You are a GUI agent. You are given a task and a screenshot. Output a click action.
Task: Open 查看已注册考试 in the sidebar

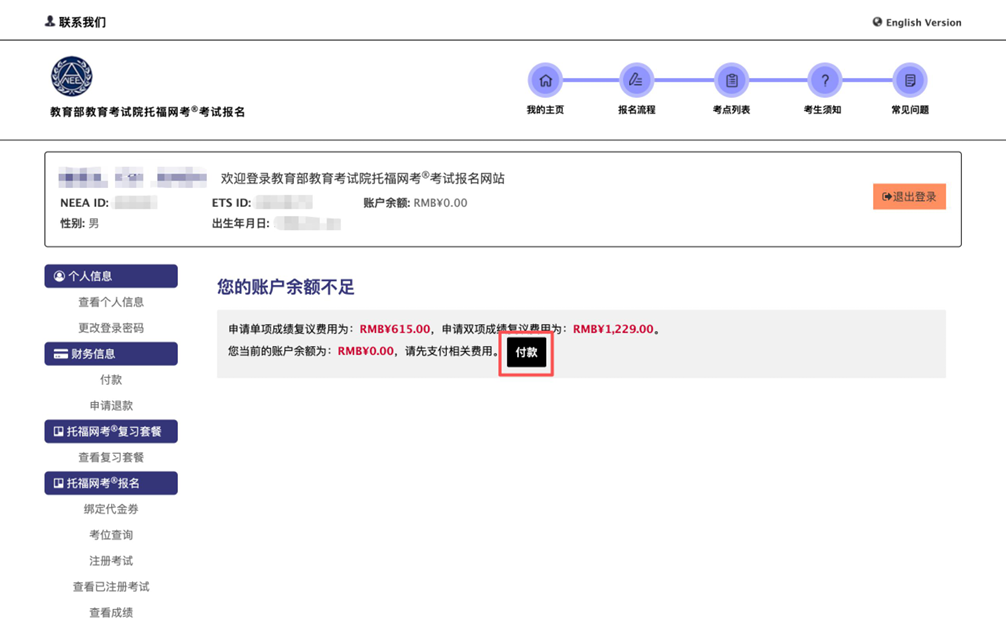(x=111, y=586)
